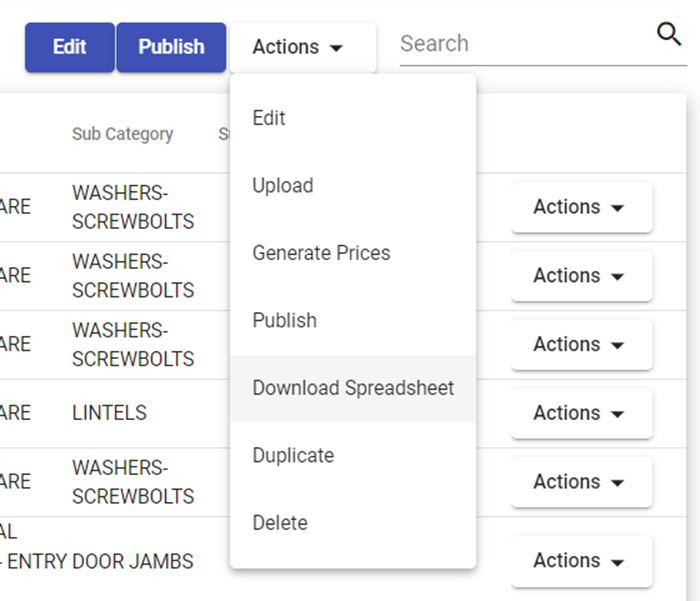
Task: Click the magnifying glass search icon
Action: coord(669,35)
